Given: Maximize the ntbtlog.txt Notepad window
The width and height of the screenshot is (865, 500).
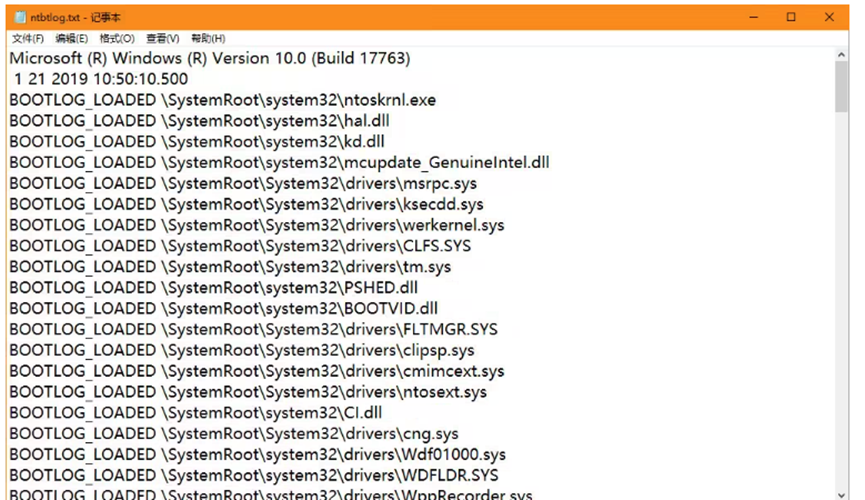Looking at the screenshot, I should point(791,17).
